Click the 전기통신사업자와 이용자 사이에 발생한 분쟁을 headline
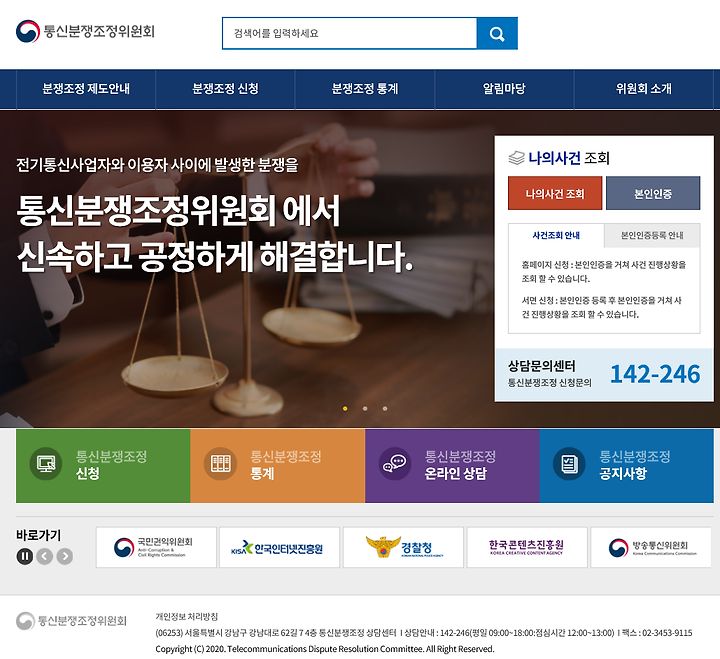 pyautogui.click(x=157, y=164)
